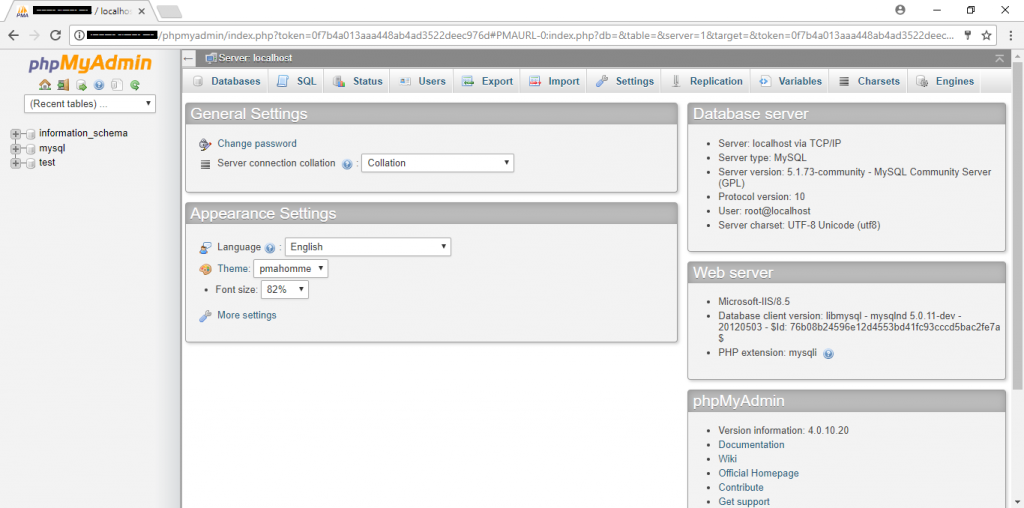Click 'Protocol version: 10' text

[x=761, y=197]
